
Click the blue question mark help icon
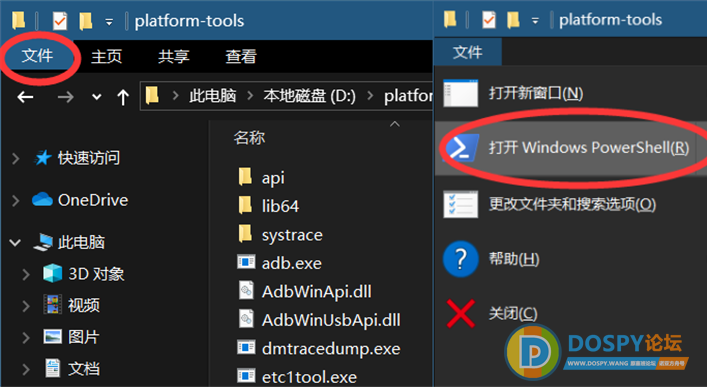(x=460, y=259)
